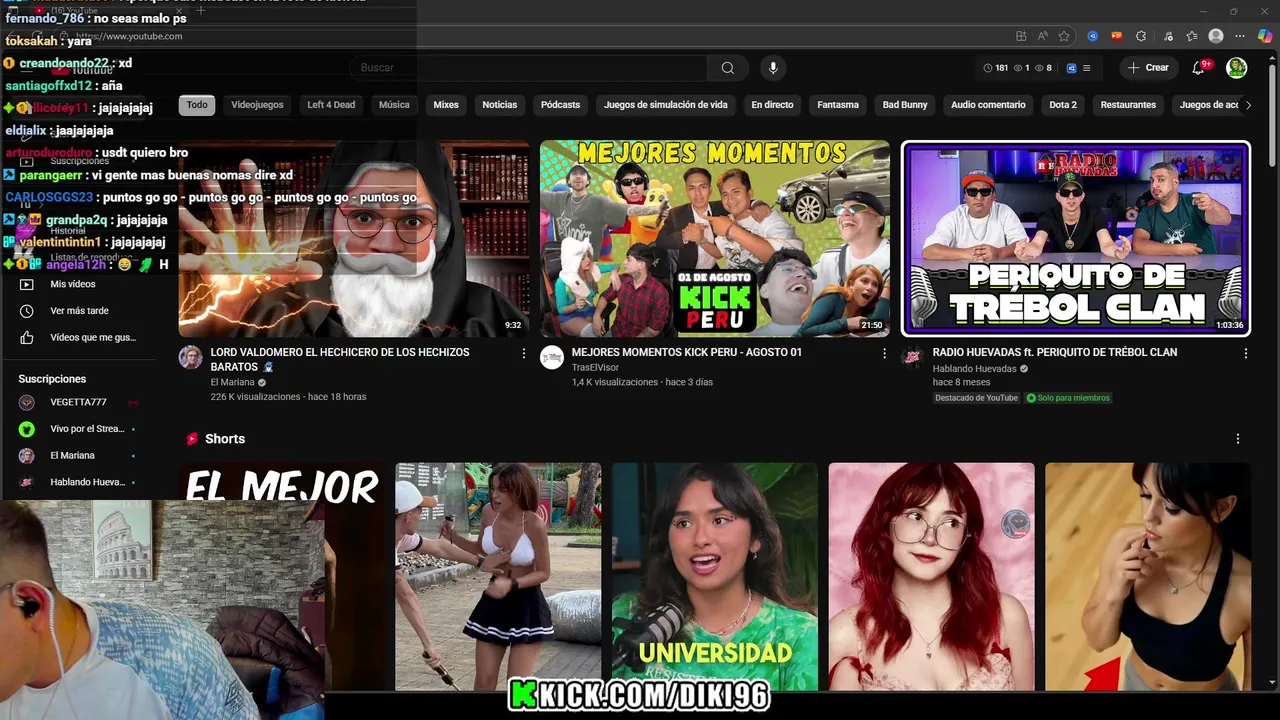Activate Read aloud icon in address bar
Image resolution: width=1280 pixels, height=720 pixels.
tap(1042, 36)
